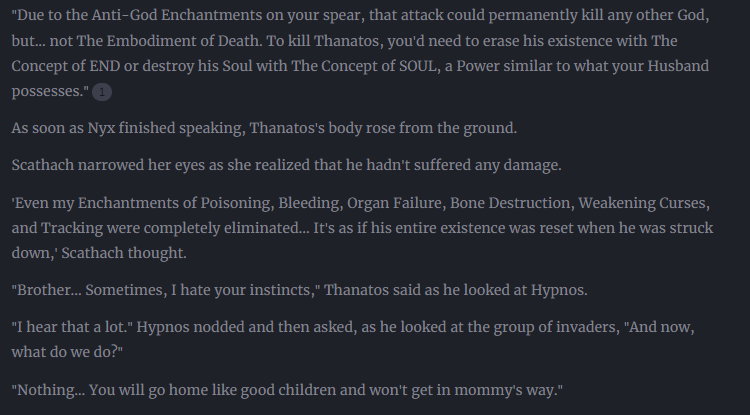Click the line "Brother... Sometimes, I hate your instincts"
Image resolution: width=750 pixels, height=415 pixels.
click(299, 290)
